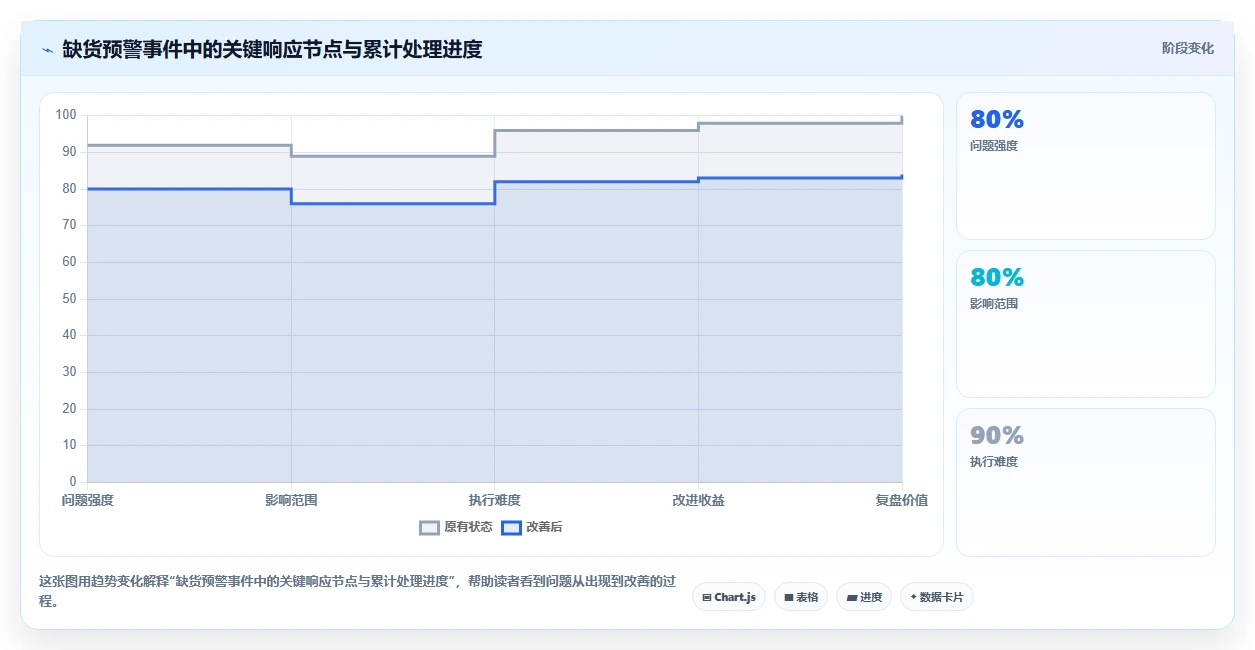1255x650 pixels.
Task: Click the 90% value in 执行难度 card
Action: tap(997, 435)
